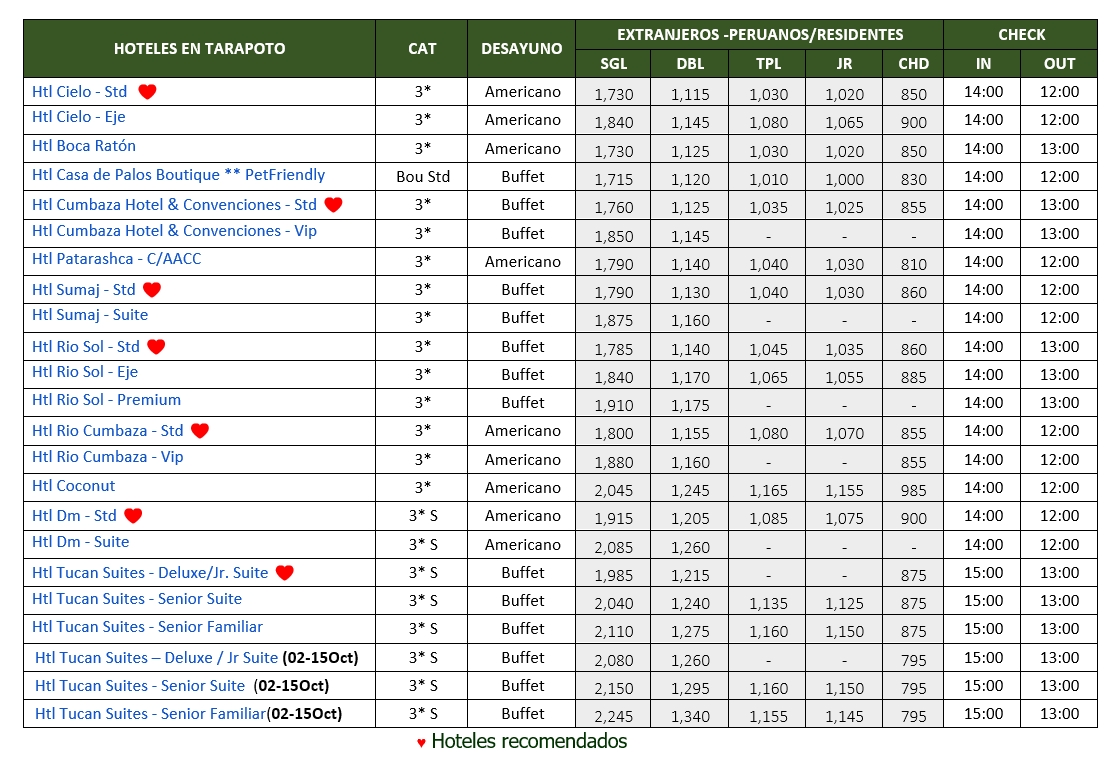Click the DBL price 1,275
The width and height of the screenshot is (1117, 758).
pyautogui.click(x=690, y=631)
